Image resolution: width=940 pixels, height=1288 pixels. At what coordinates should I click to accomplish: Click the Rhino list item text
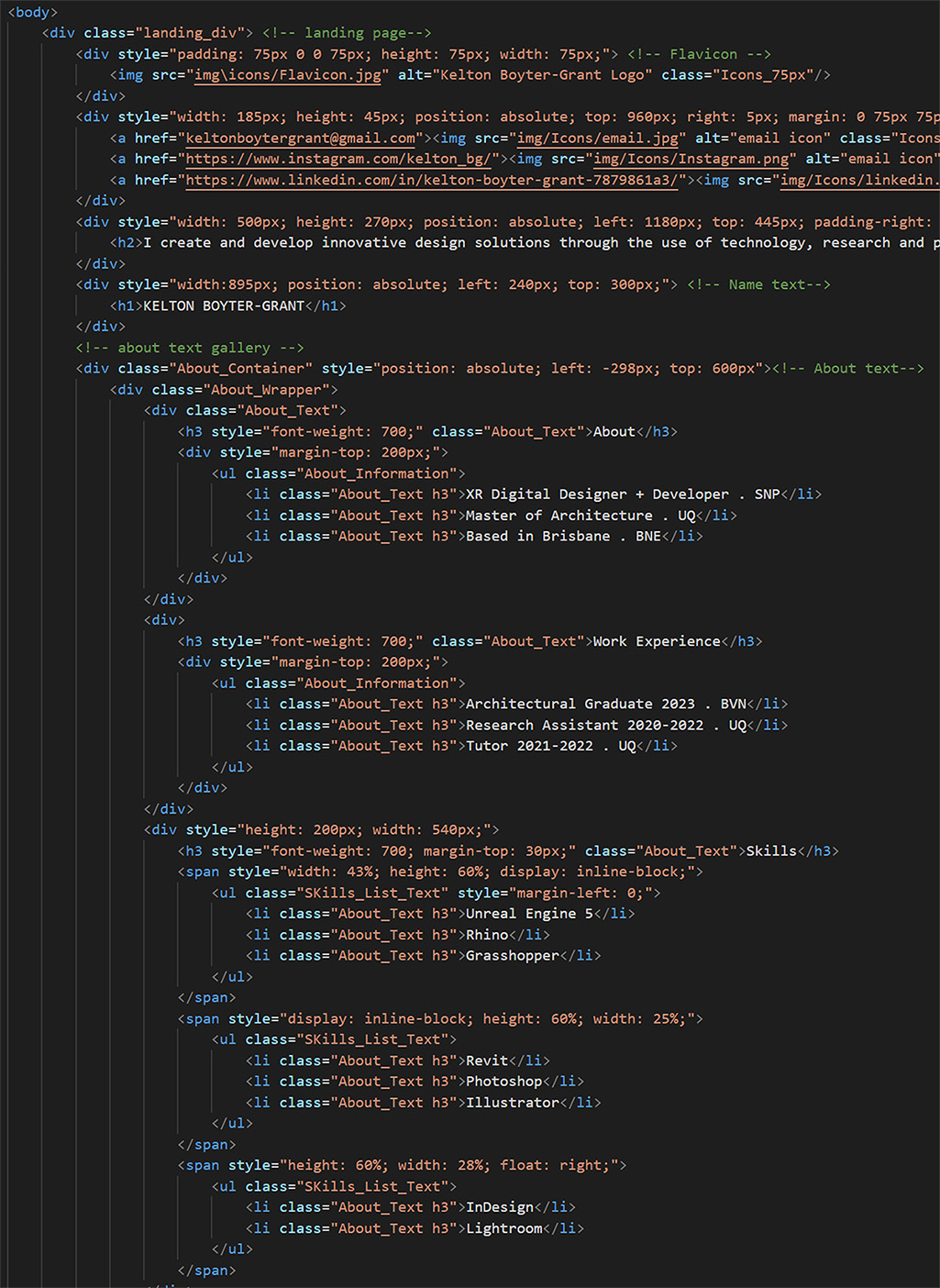click(x=486, y=934)
